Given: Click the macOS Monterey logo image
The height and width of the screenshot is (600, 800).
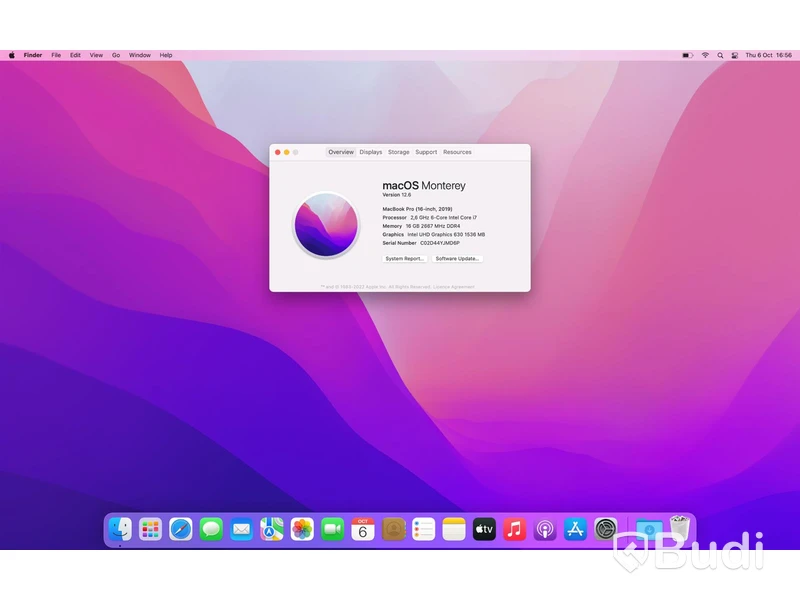Looking at the screenshot, I should coord(326,224).
